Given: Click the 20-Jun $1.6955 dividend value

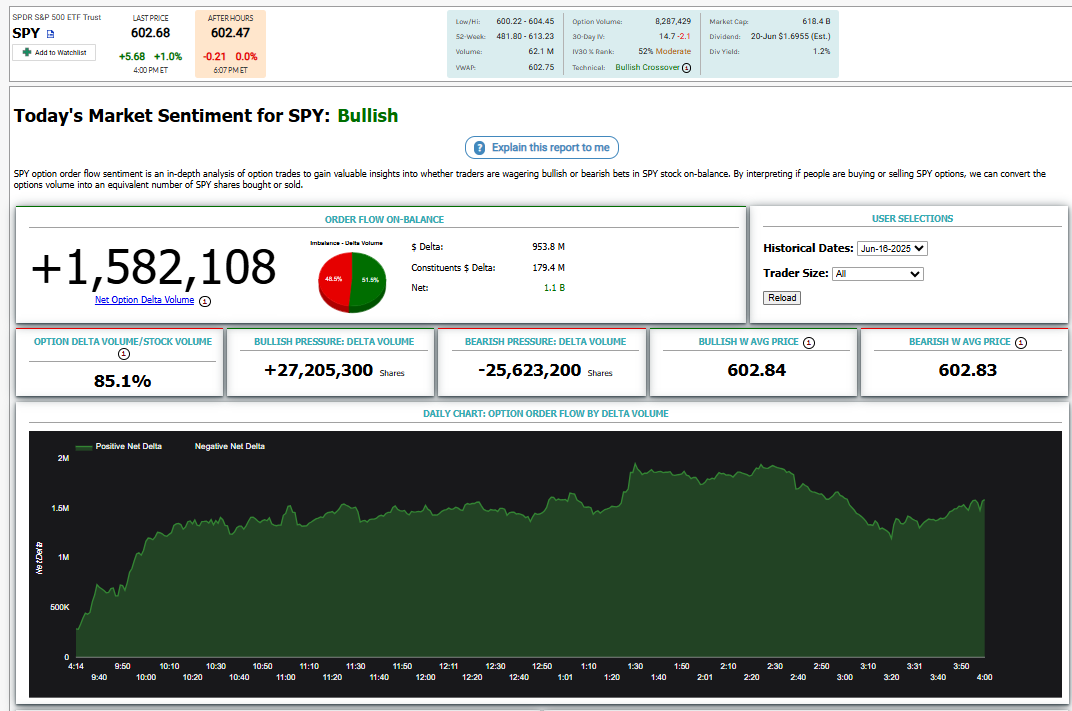Looking at the screenshot, I should coord(790,36).
